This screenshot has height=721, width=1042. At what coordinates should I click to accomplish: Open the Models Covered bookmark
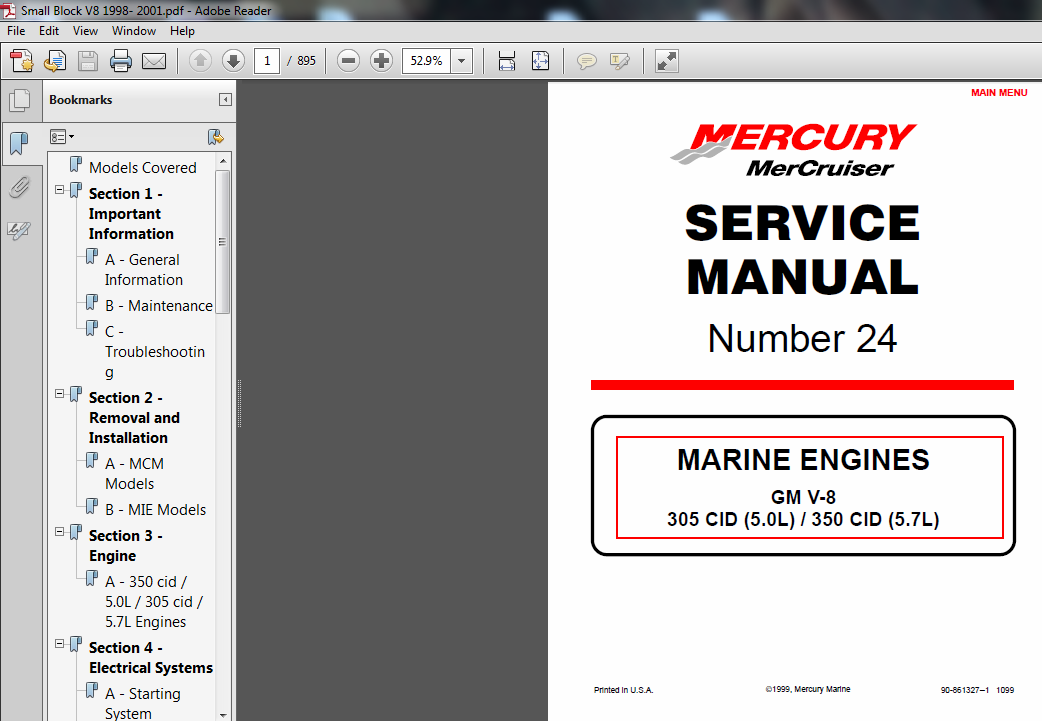(x=143, y=168)
